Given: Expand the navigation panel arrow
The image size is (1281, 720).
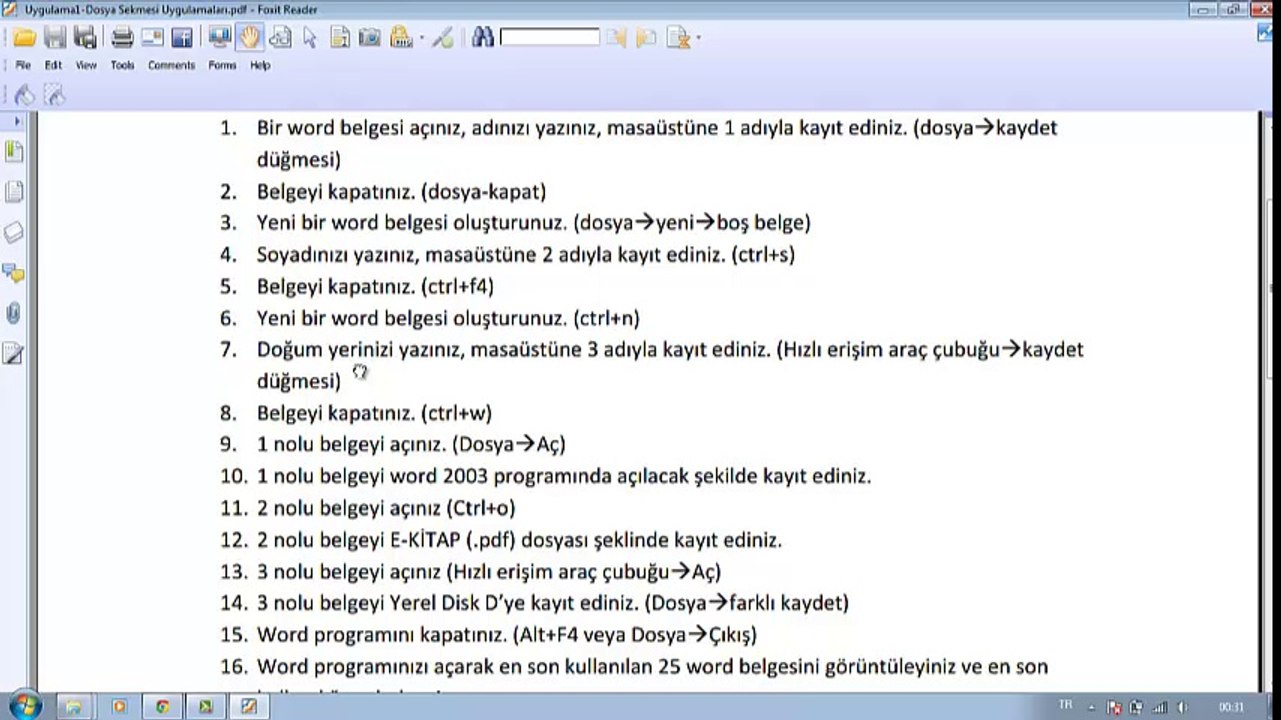Looking at the screenshot, I should [x=17, y=121].
